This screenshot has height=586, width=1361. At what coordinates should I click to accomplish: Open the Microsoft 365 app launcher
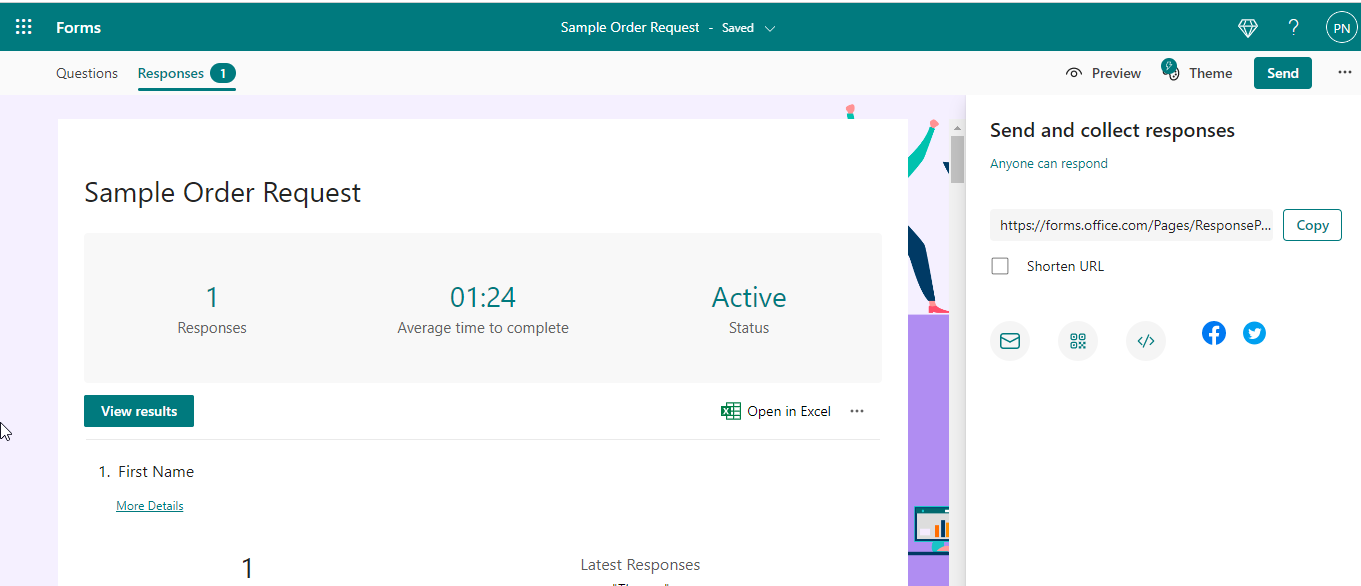point(23,26)
